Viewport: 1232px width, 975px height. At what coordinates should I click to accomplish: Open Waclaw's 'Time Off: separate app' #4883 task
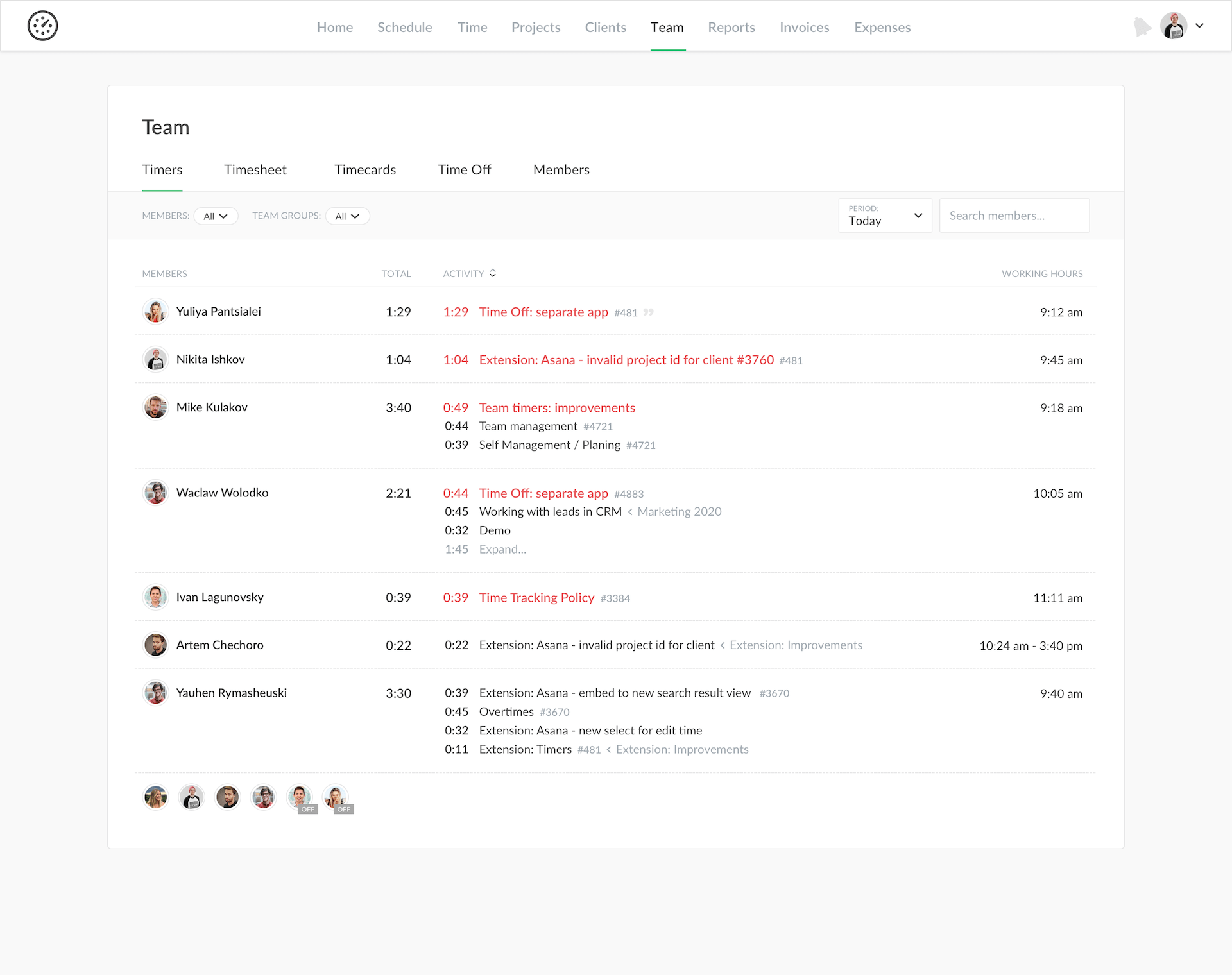543,493
